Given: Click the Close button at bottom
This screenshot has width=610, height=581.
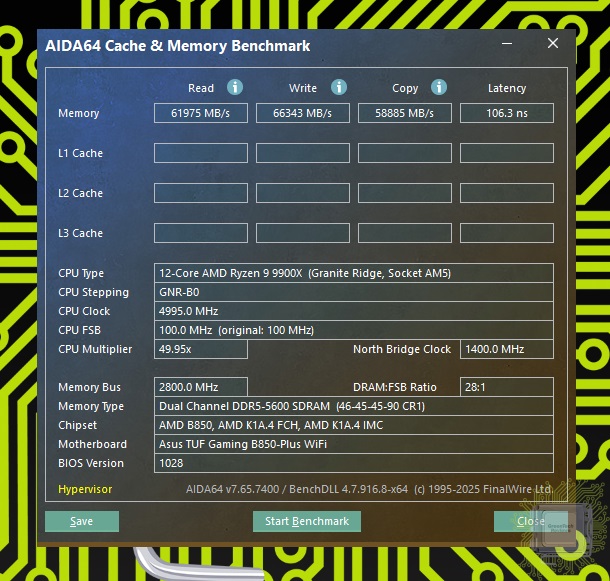Looking at the screenshot, I should [x=531, y=521].
